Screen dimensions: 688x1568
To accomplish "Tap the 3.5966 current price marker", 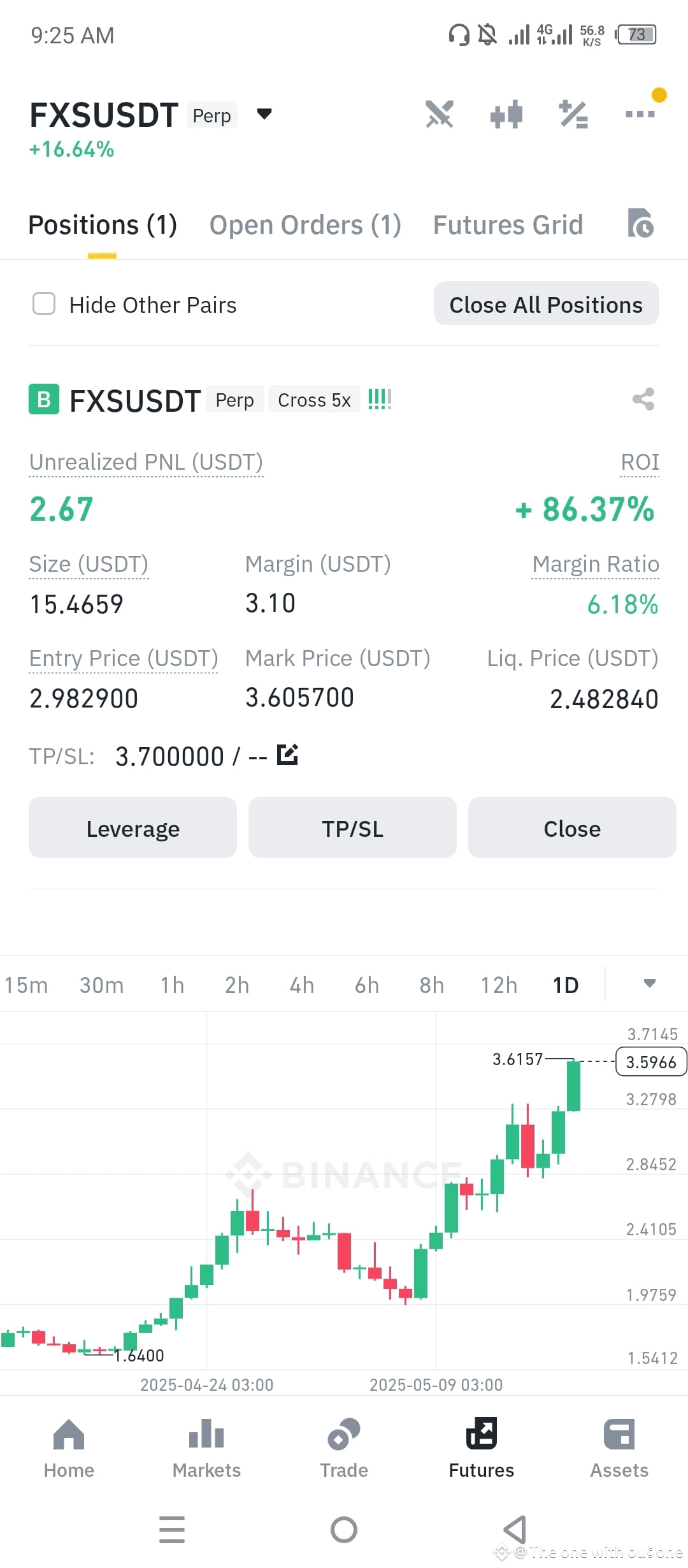I will tap(651, 1062).
